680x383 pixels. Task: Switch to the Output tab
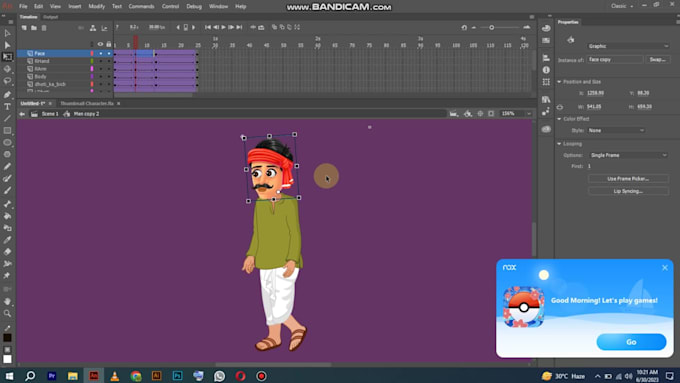pos(50,17)
